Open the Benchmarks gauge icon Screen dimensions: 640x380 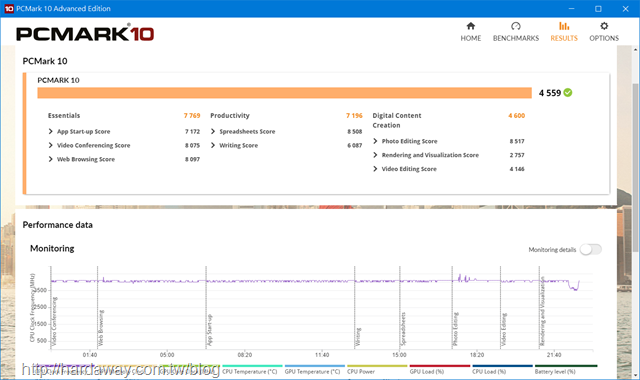pyautogui.click(x=516, y=26)
